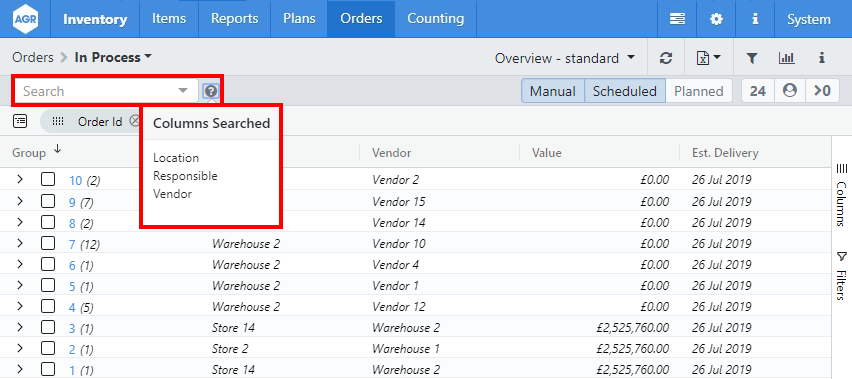
Task: Open the Items tab
Action: pos(168,19)
